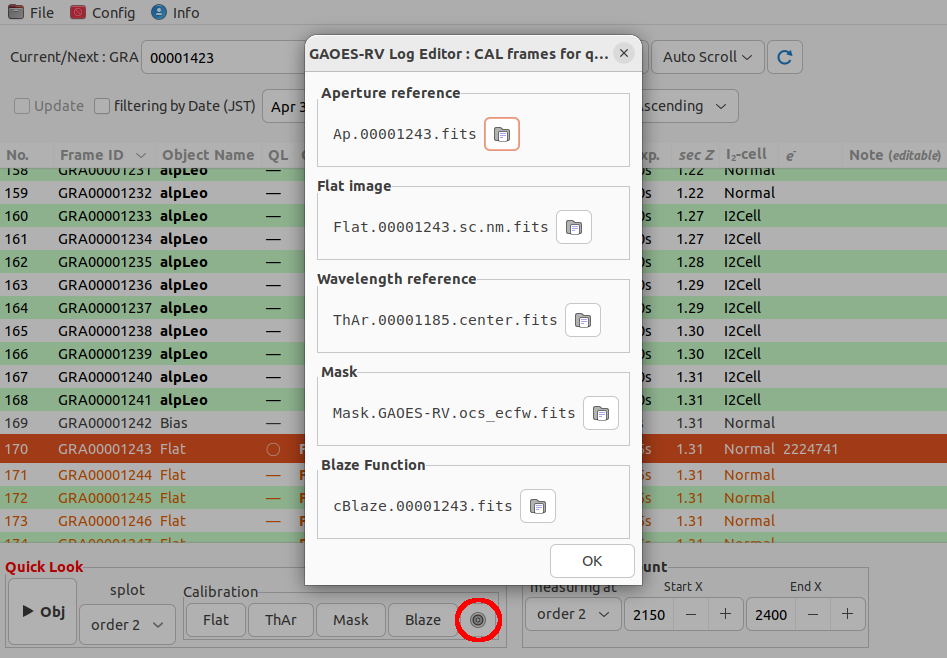Screen dimensions: 947x658
Task: Open the measuring at order 2 dropdown
Action: click(573, 614)
